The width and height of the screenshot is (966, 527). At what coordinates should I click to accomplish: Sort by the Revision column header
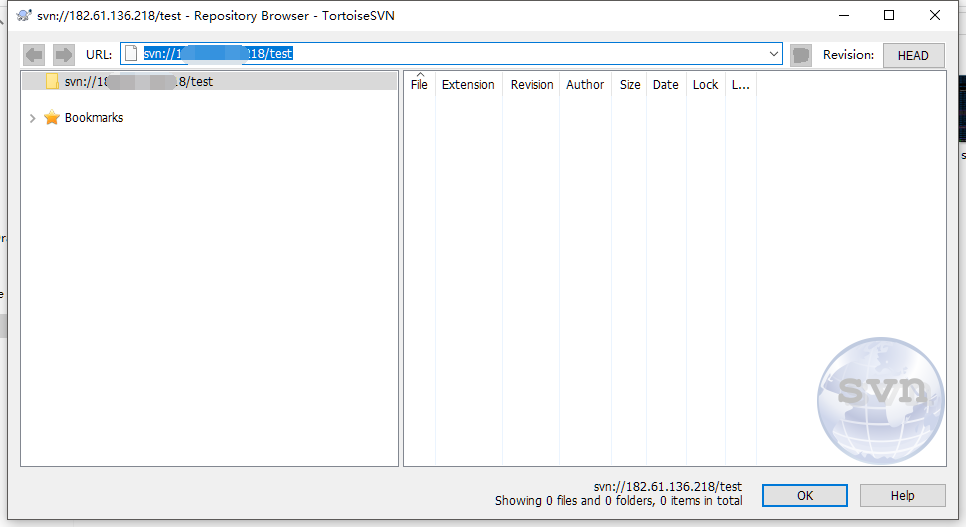pyautogui.click(x=532, y=84)
